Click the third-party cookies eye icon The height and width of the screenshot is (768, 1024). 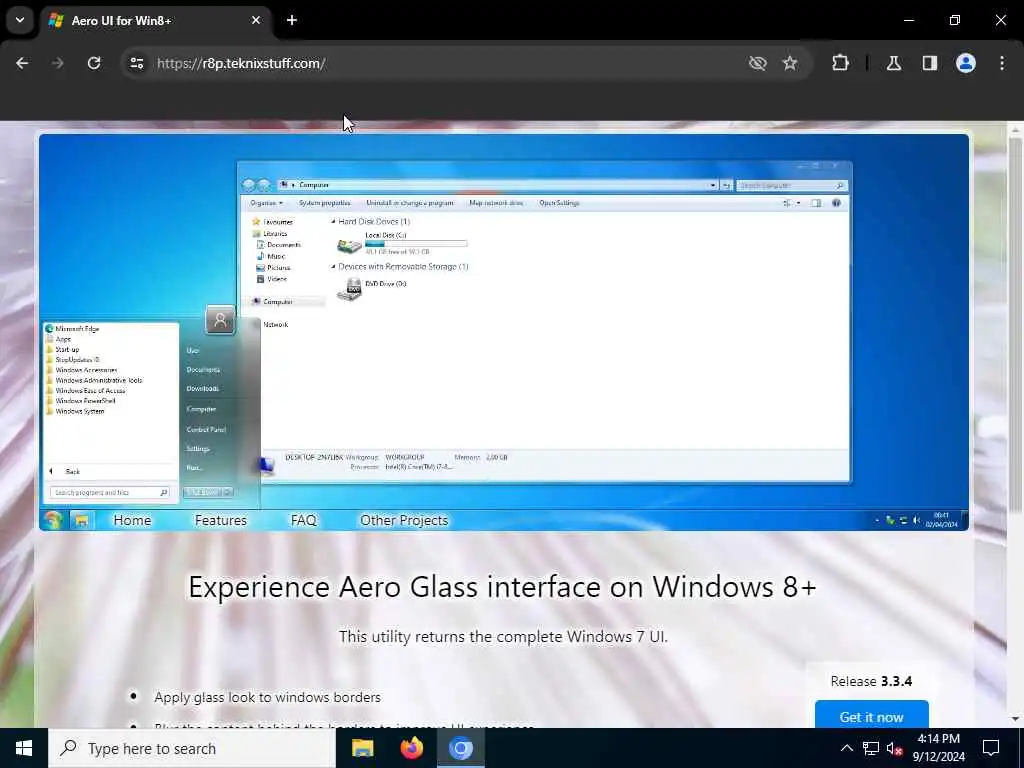(758, 63)
